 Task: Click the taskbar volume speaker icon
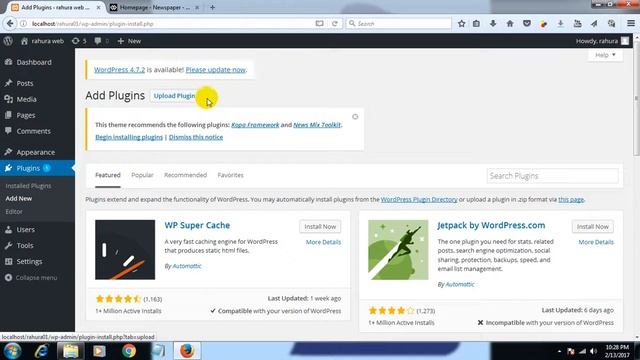[x=594, y=351]
